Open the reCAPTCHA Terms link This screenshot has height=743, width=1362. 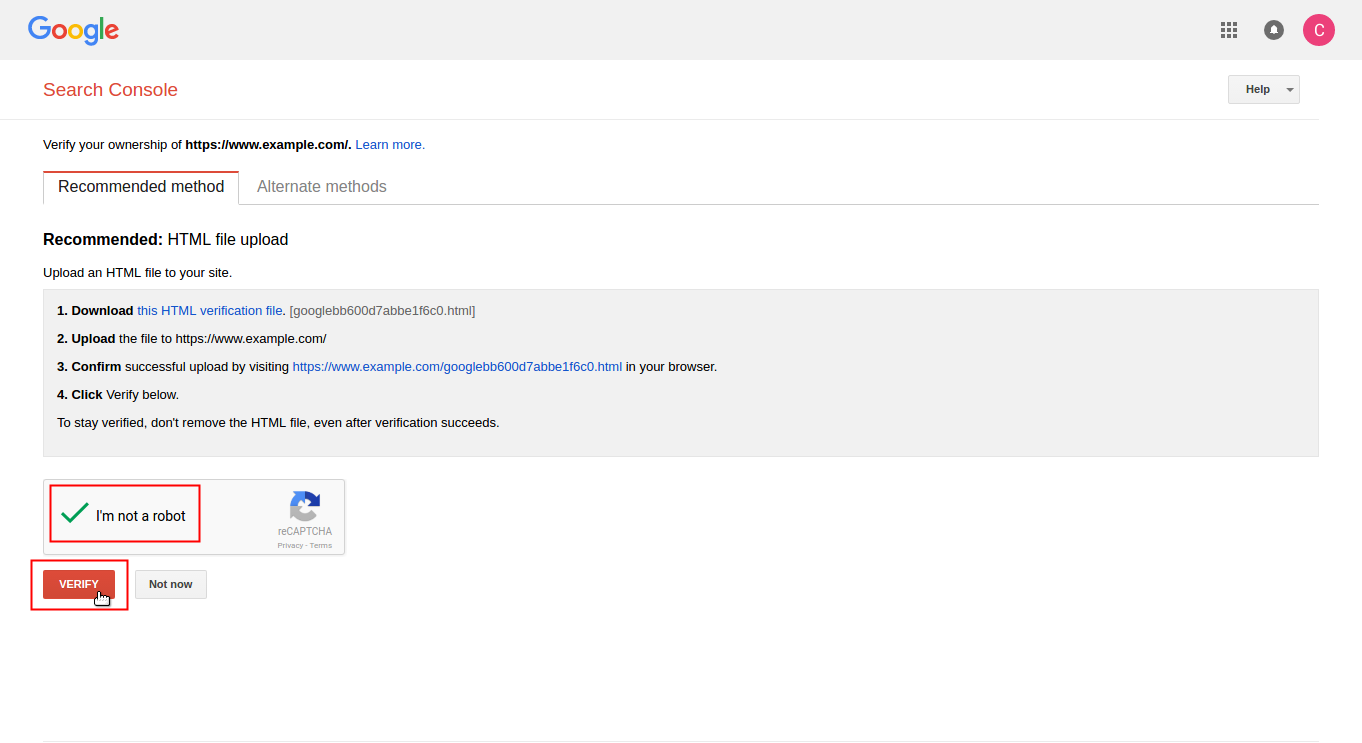point(321,546)
